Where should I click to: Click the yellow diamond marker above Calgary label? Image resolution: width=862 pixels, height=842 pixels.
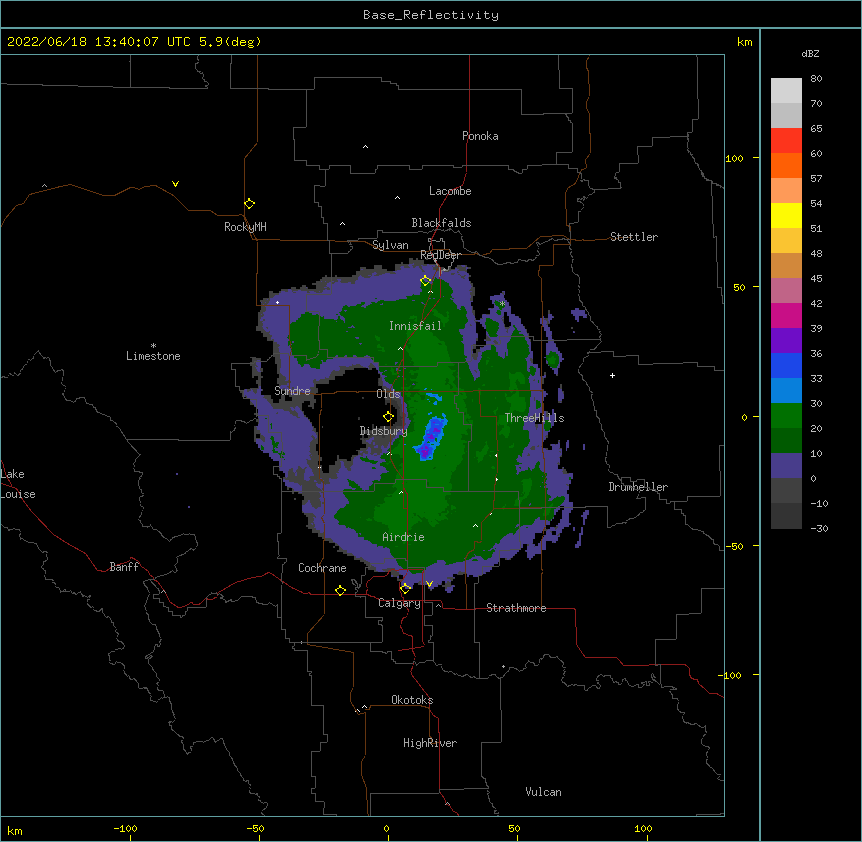click(x=405, y=589)
